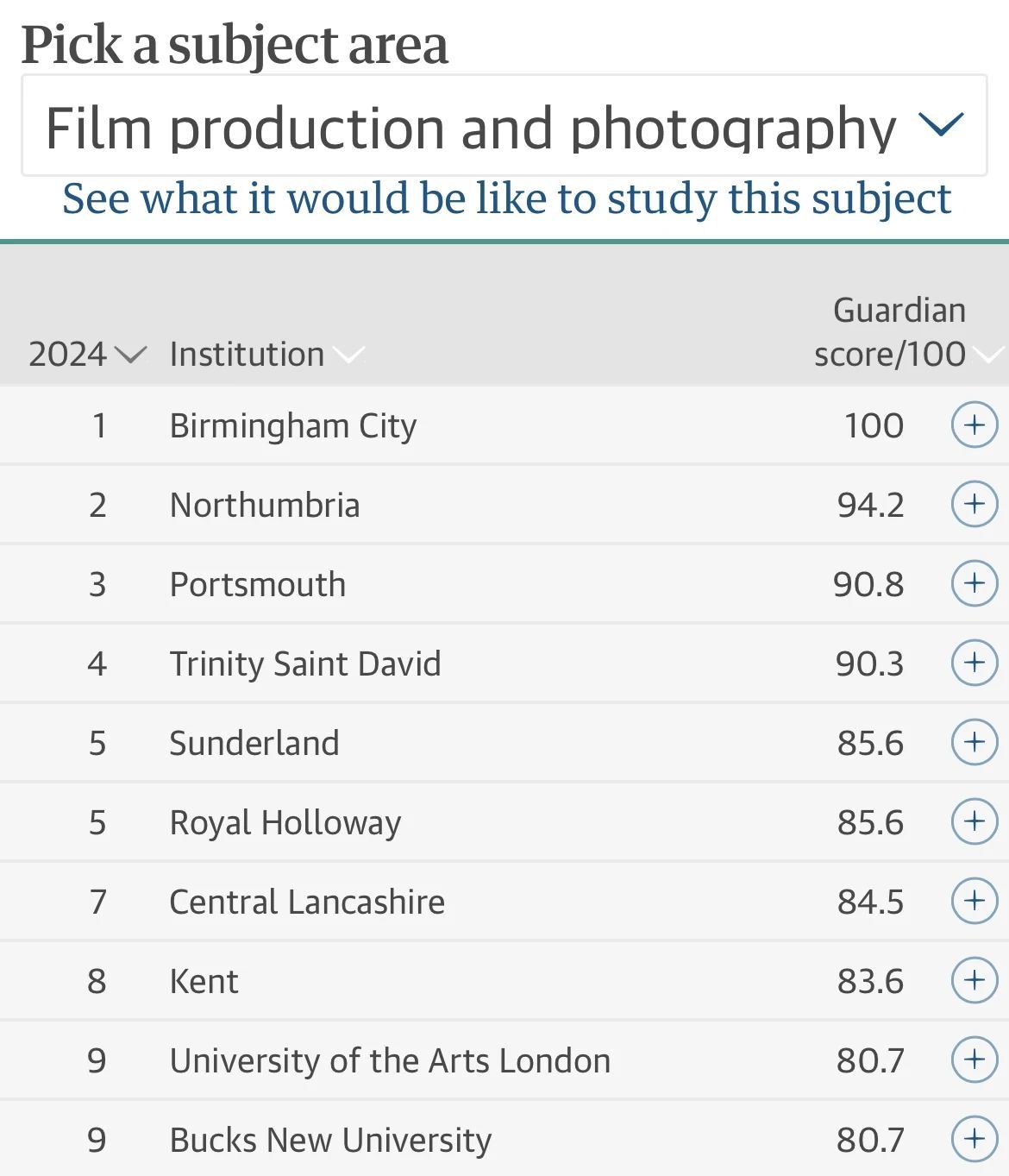Screen dimensions: 1009x1176
Task: Open the subject area dropdown
Action: (x=504, y=126)
